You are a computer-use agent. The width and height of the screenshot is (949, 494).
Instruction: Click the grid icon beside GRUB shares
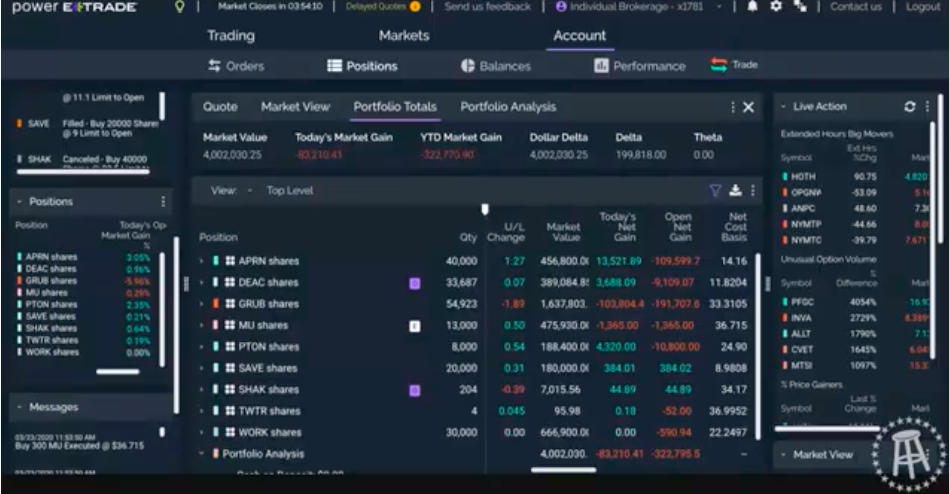[x=230, y=304]
